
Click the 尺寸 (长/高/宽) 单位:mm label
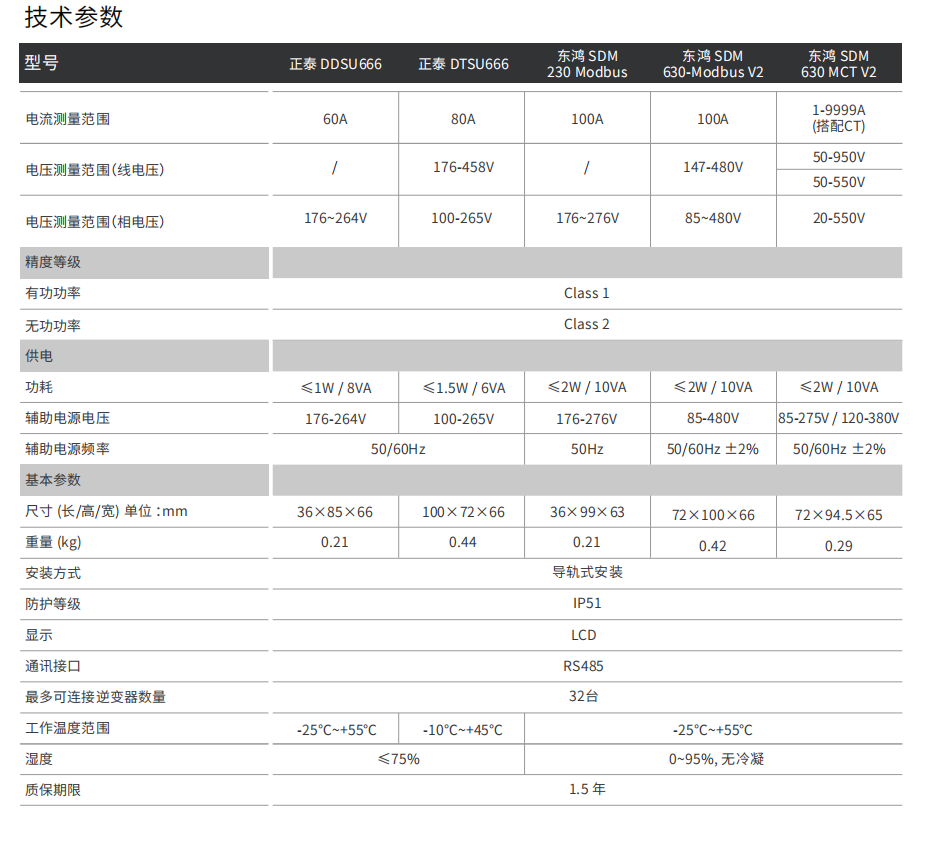(106, 511)
